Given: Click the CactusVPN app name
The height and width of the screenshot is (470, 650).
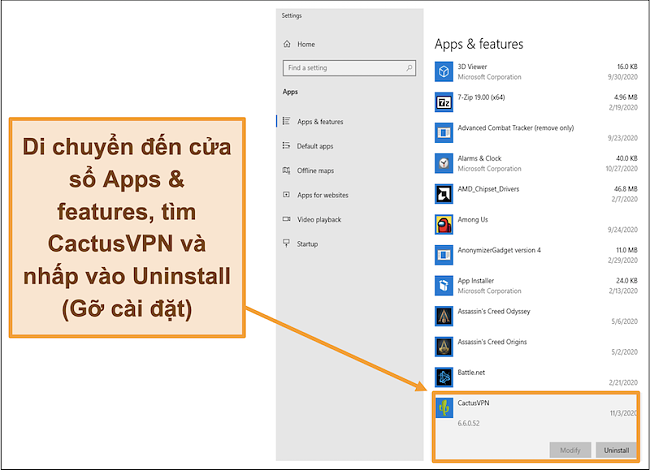Looking at the screenshot, I should tap(473, 403).
